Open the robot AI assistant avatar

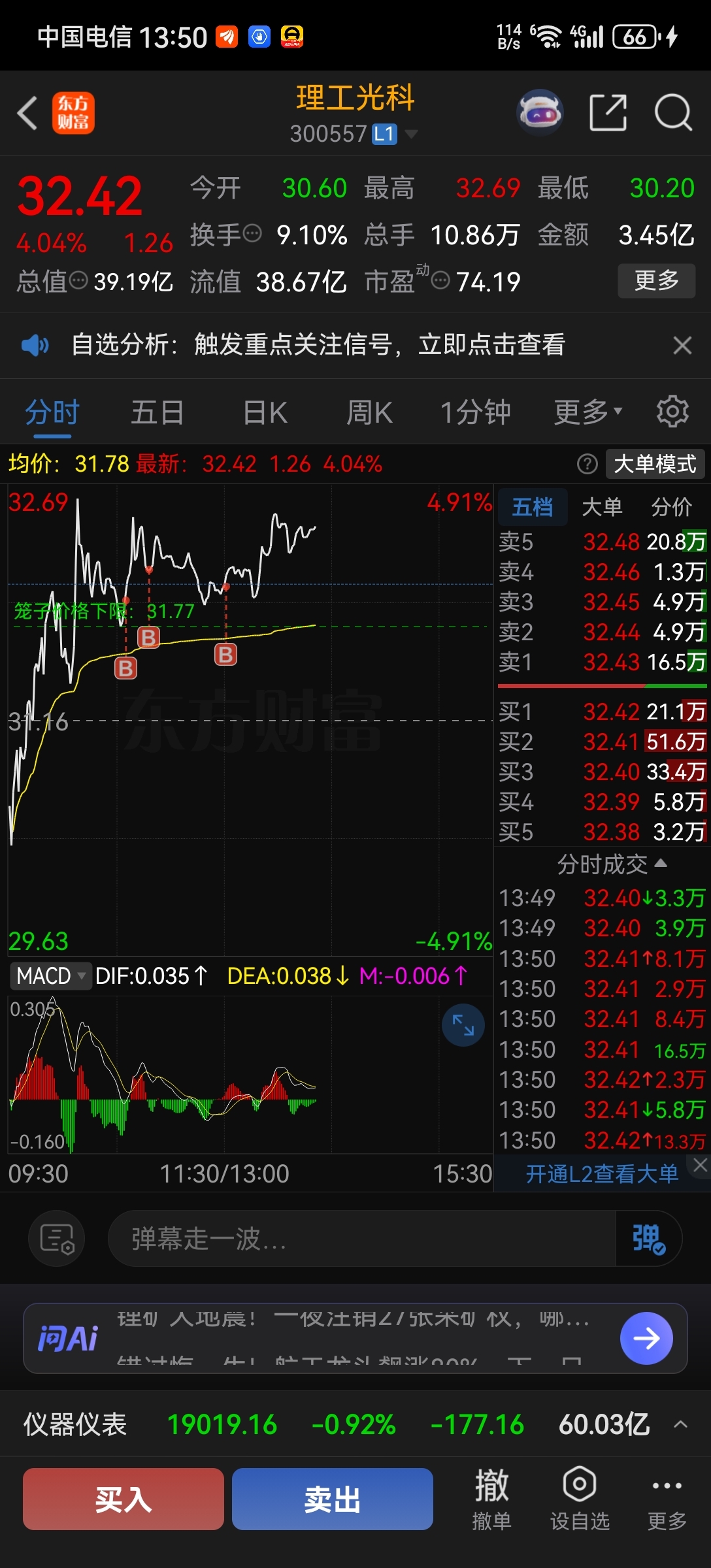pyautogui.click(x=540, y=112)
